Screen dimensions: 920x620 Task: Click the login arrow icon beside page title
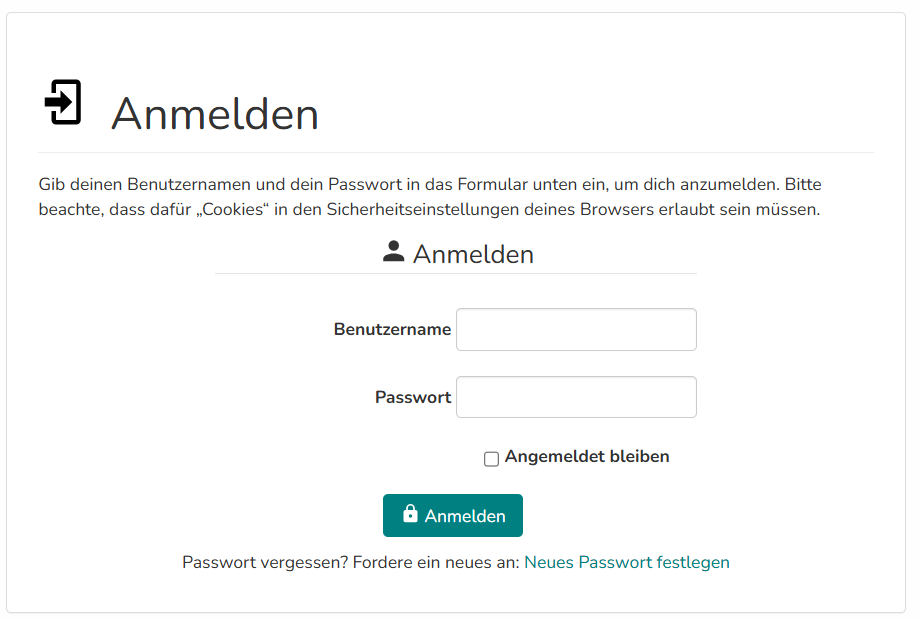63,102
